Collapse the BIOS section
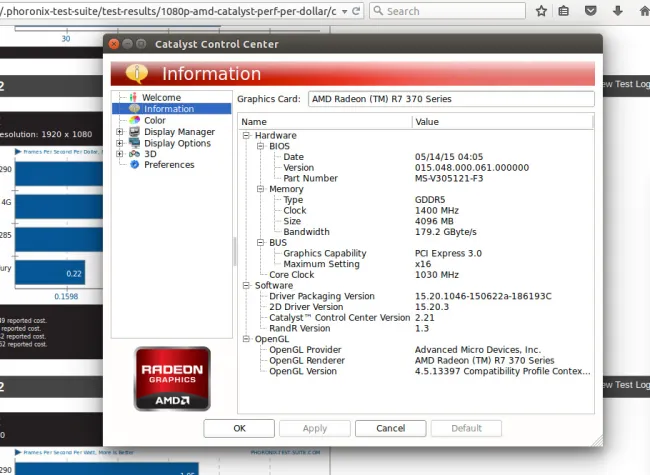The height and width of the screenshot is (475, 650). click(260, 146)
